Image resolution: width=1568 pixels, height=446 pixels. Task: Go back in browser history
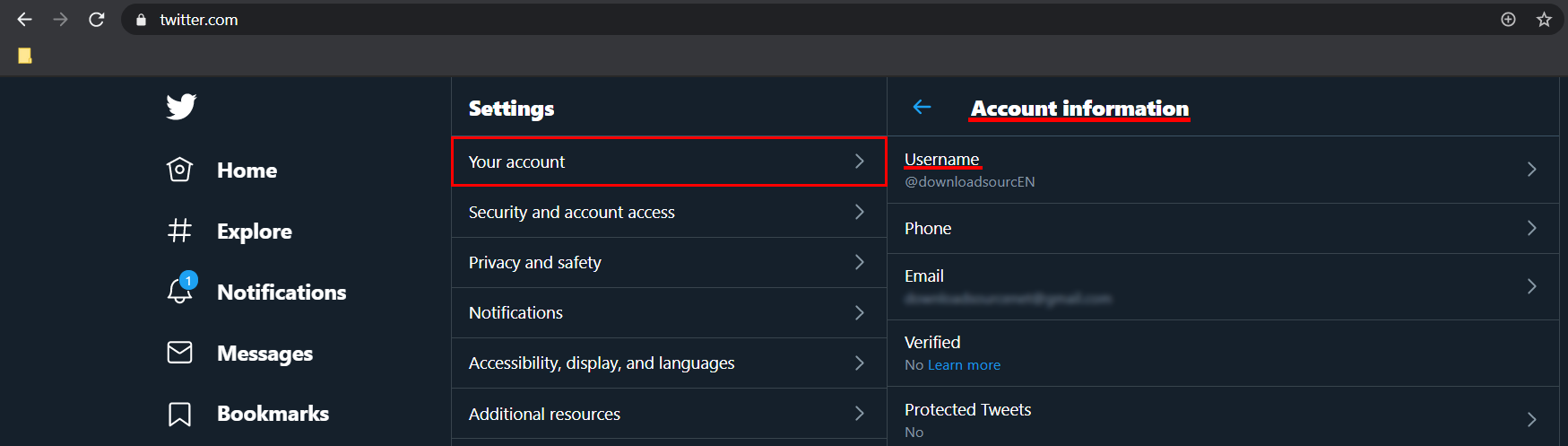tap(24, 19)
